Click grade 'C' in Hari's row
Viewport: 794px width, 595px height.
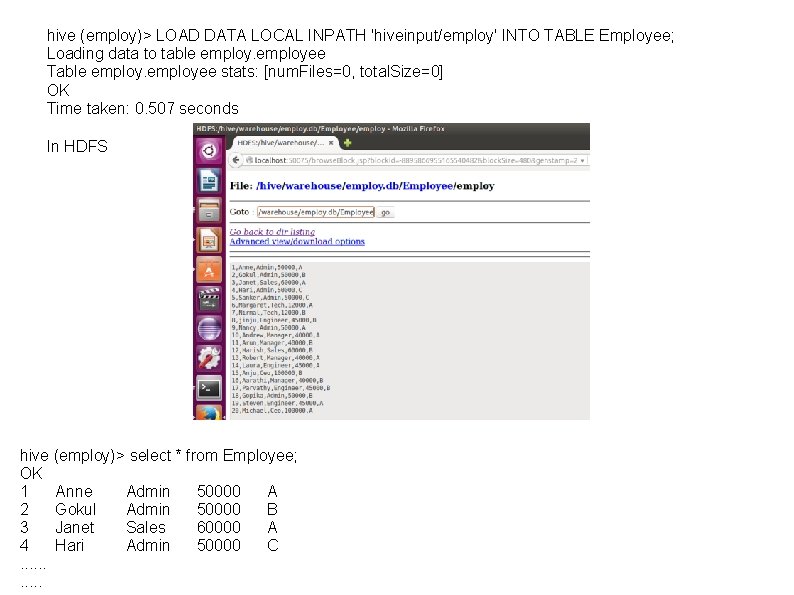click(x=272, y=545)
